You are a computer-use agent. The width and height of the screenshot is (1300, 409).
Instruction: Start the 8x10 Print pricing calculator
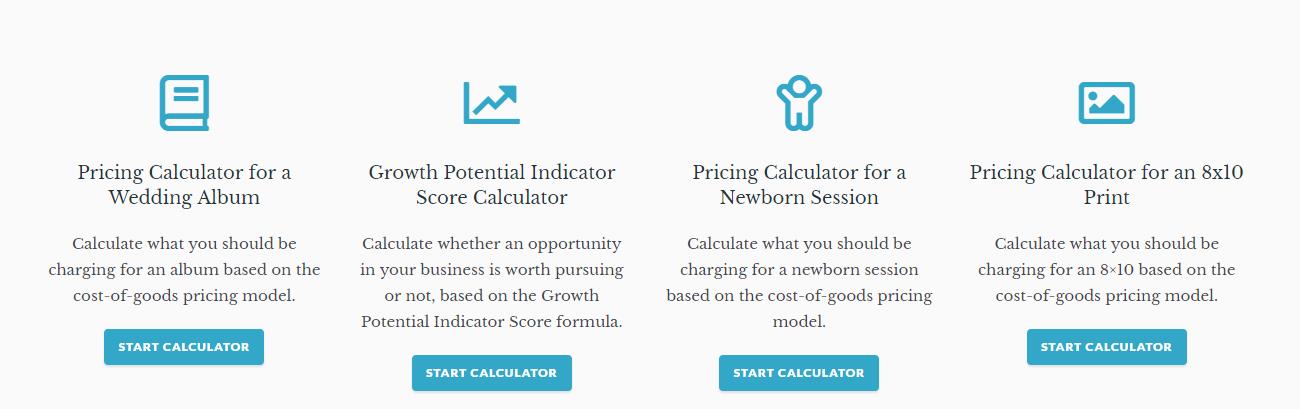(1106, 347)
